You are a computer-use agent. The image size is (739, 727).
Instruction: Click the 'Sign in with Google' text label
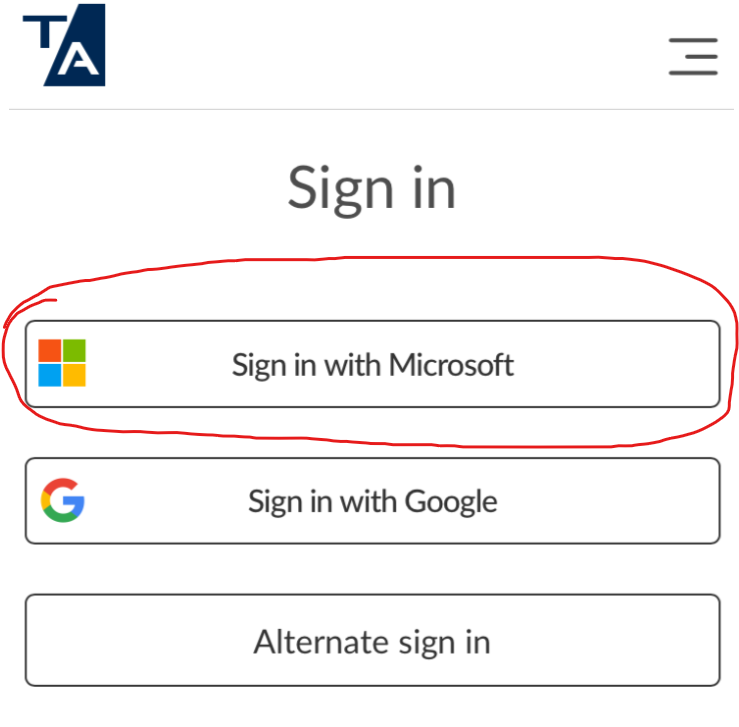click(372, 502)
